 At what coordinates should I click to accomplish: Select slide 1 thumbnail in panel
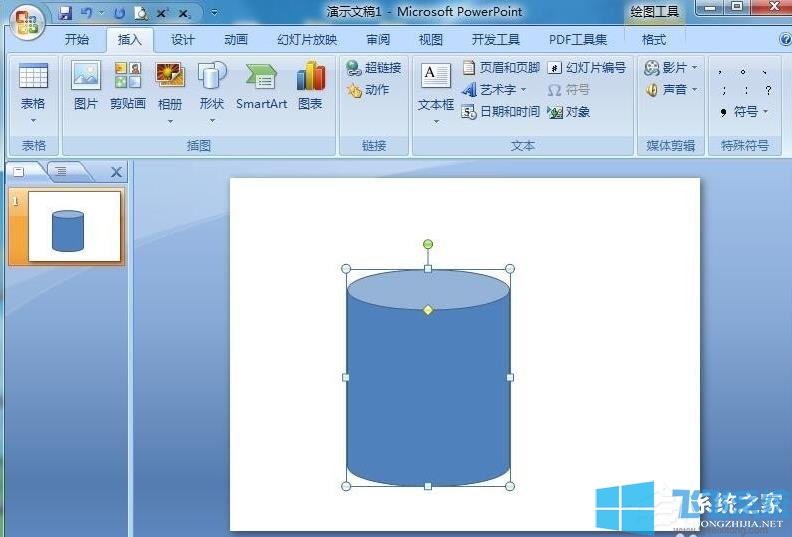pyautogui.click(x=74, y=227)
